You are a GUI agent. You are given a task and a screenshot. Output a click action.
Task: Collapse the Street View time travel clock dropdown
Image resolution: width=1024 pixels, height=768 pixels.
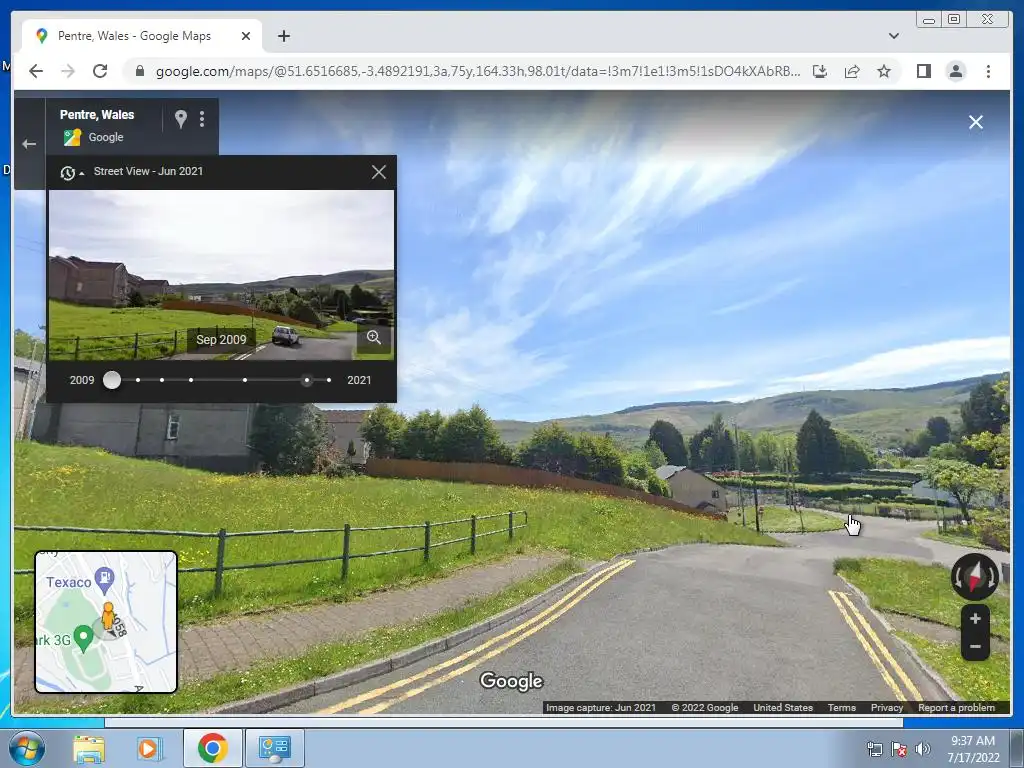click(72, 172)
